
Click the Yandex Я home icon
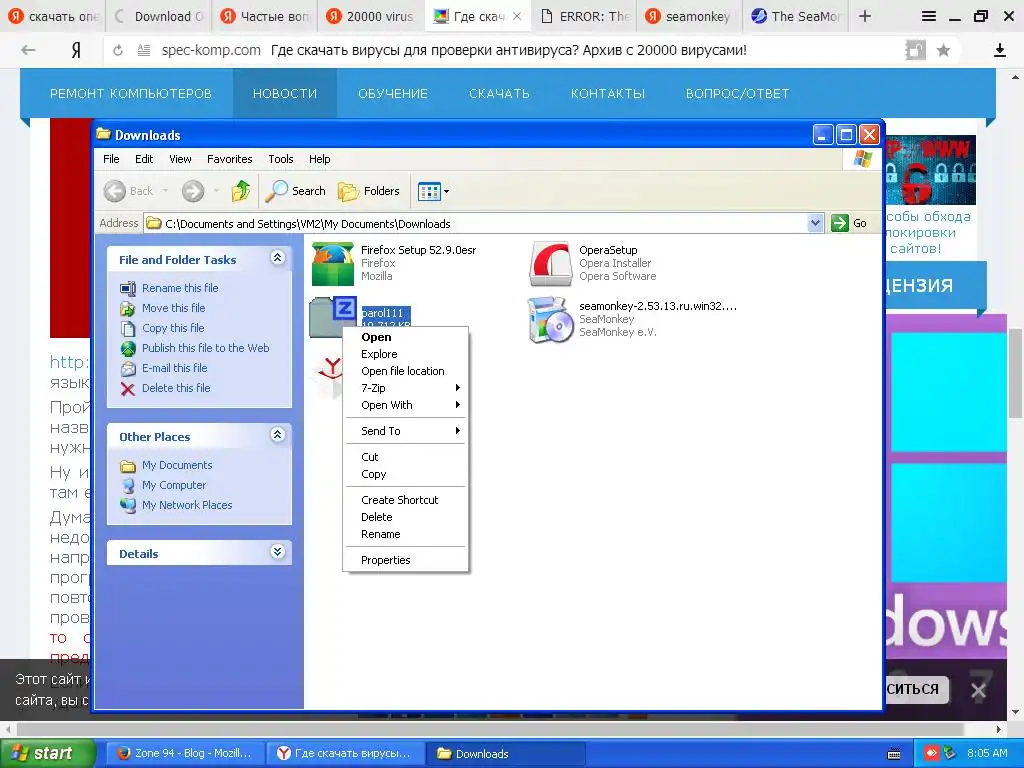[x=76, y=50]
